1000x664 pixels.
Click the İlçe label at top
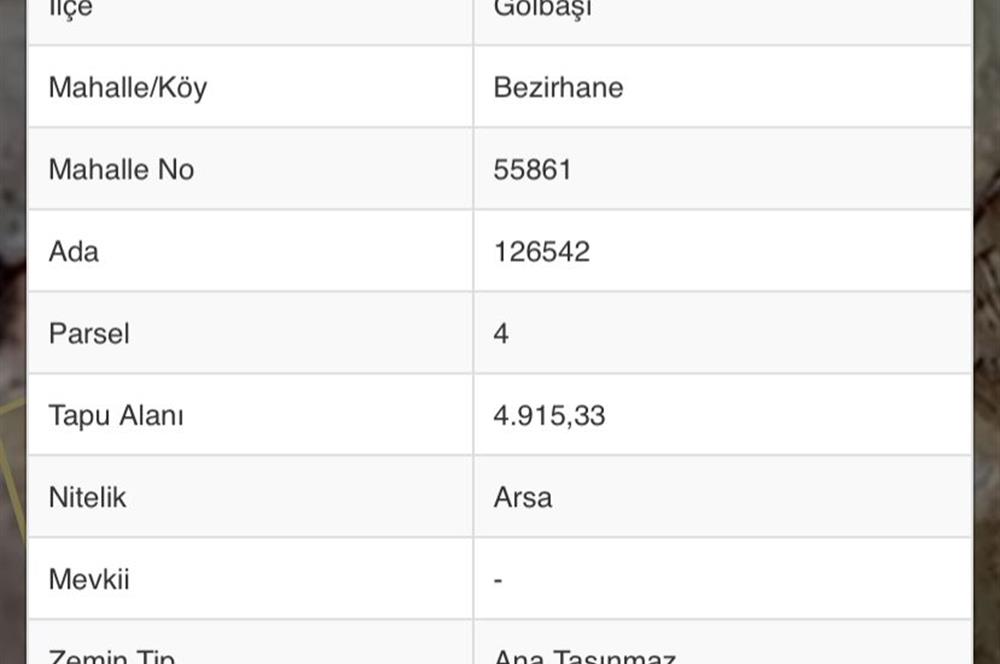(x=70, y=10)
